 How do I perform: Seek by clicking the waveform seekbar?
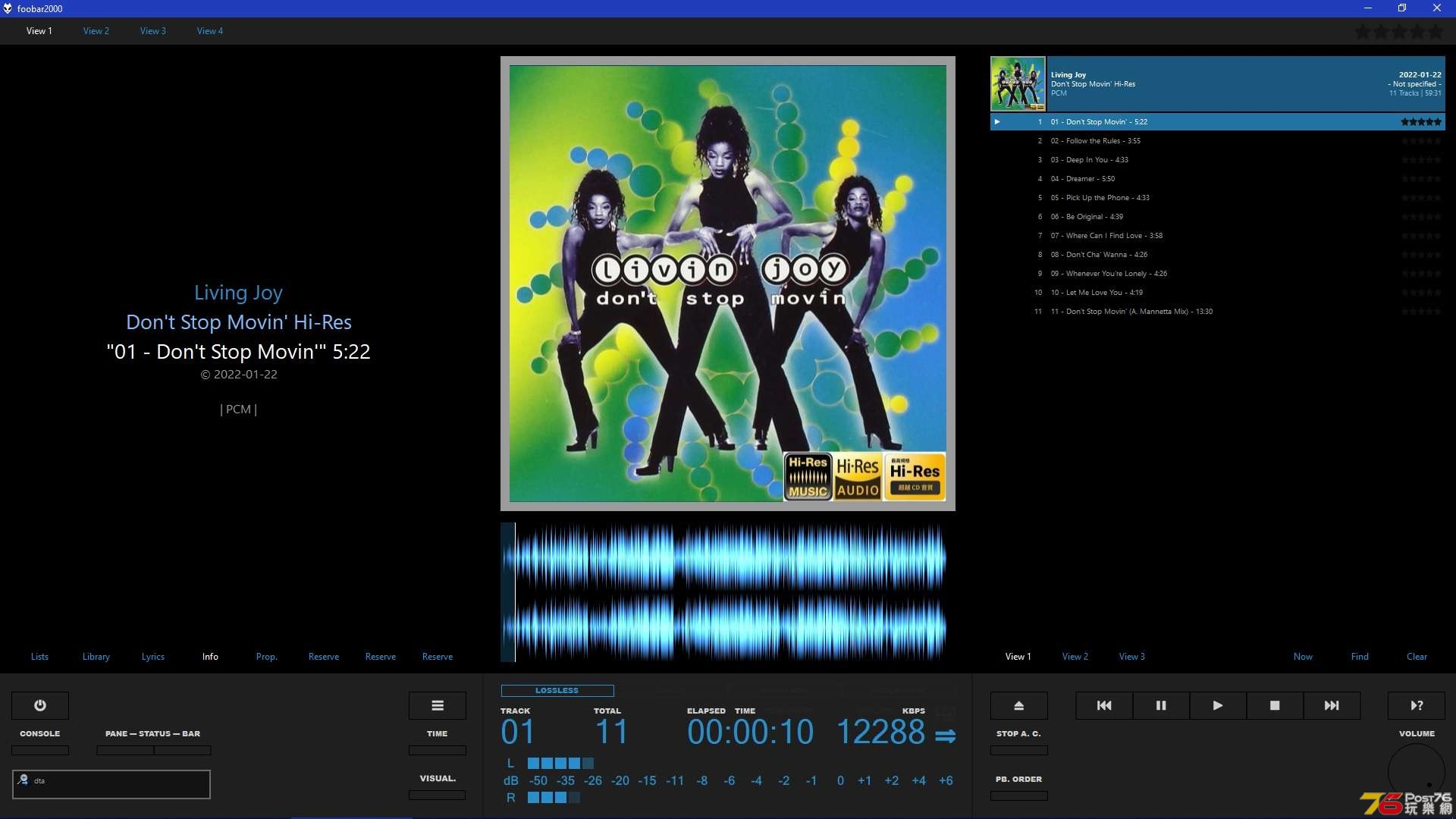point(724,592)
